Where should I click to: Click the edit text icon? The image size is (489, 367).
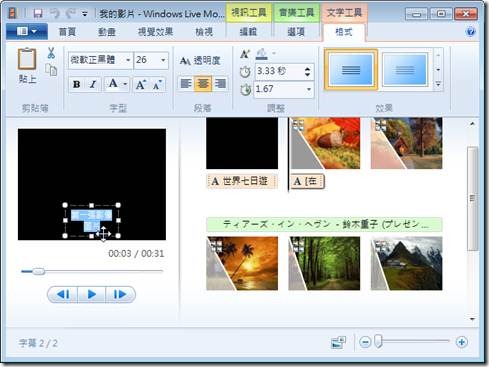[245, 54]
